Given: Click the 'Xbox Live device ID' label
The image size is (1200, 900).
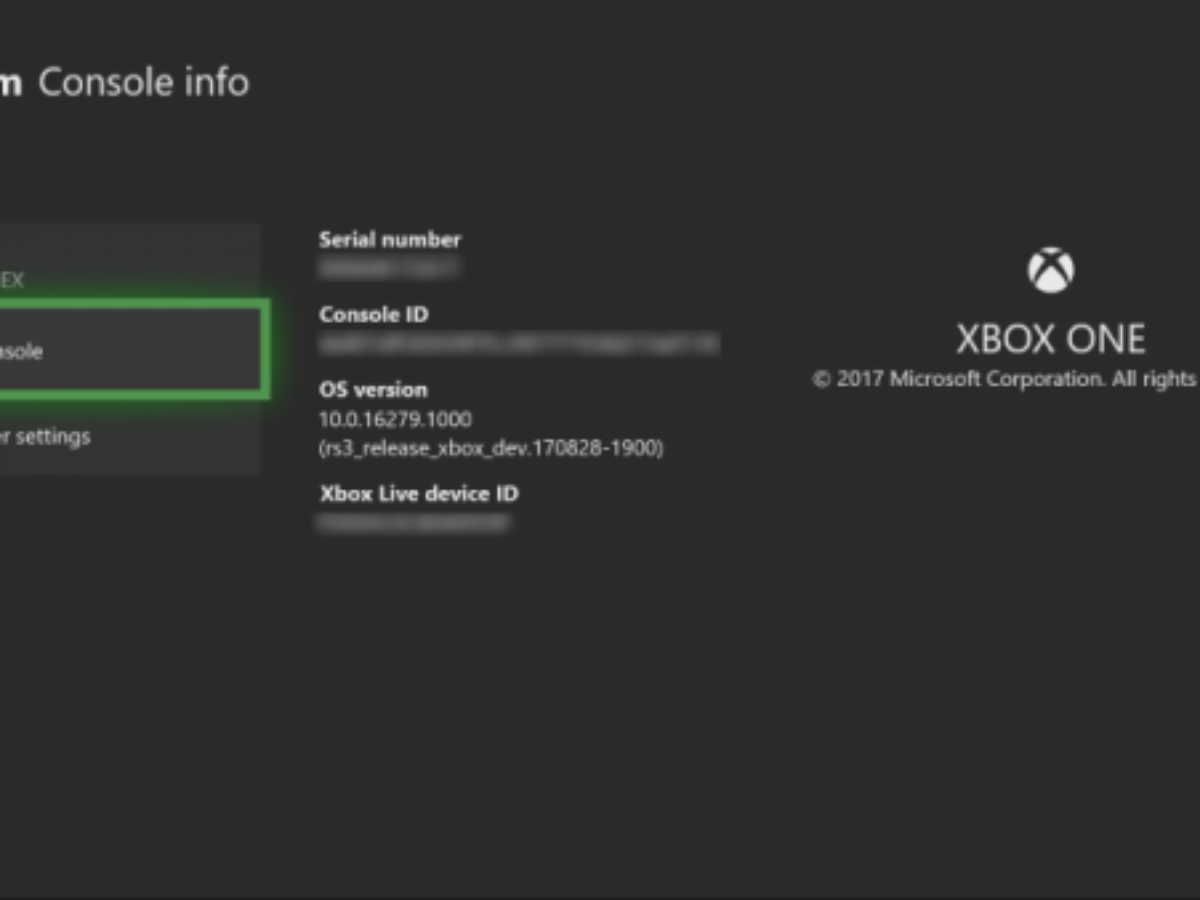Looking at the screenshot, I should (419, 494).
